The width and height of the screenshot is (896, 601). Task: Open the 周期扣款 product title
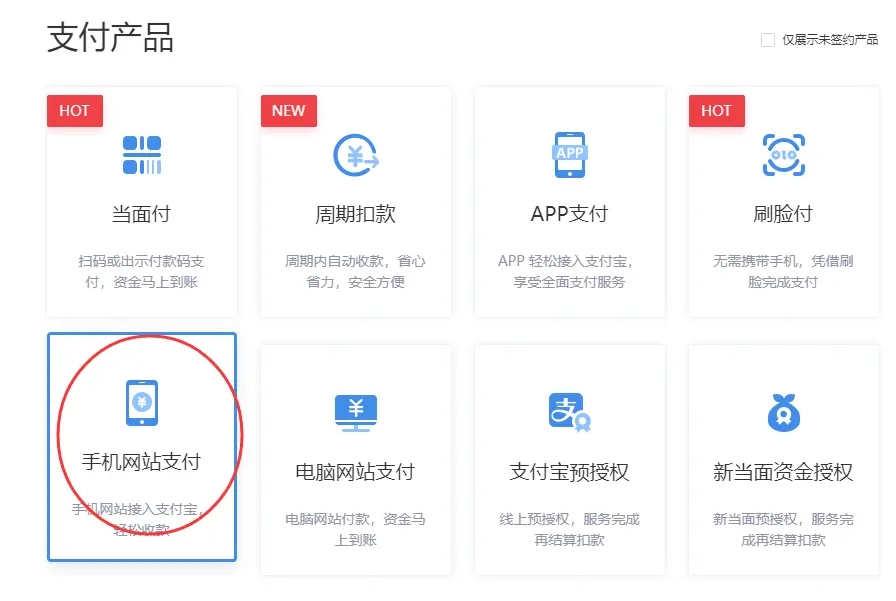pos(355,214)
